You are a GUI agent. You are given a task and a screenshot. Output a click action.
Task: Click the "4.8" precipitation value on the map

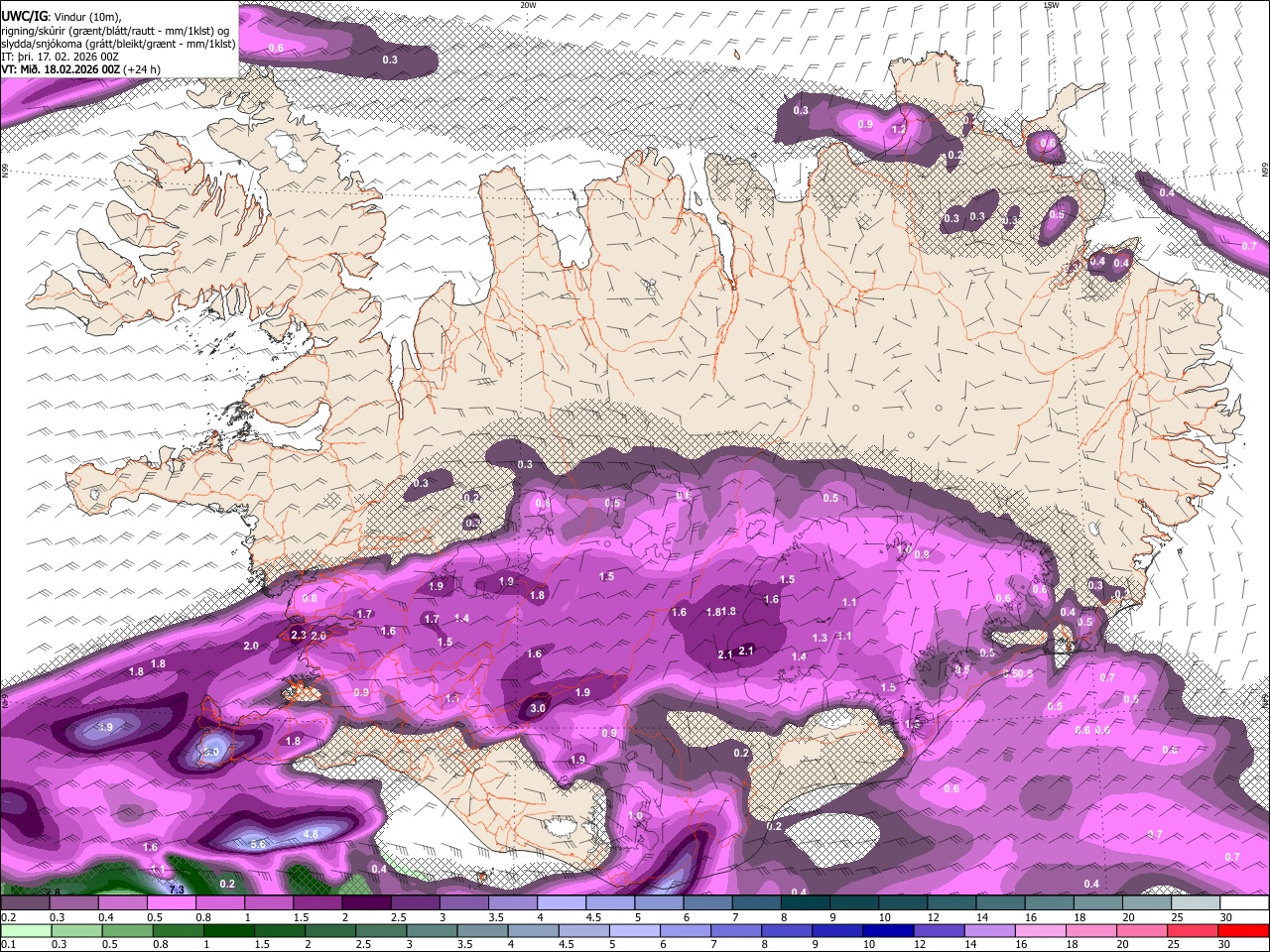click(311, 834)
